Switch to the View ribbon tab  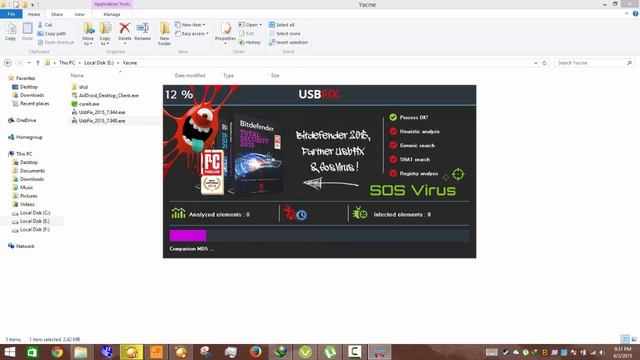(79, 14)
